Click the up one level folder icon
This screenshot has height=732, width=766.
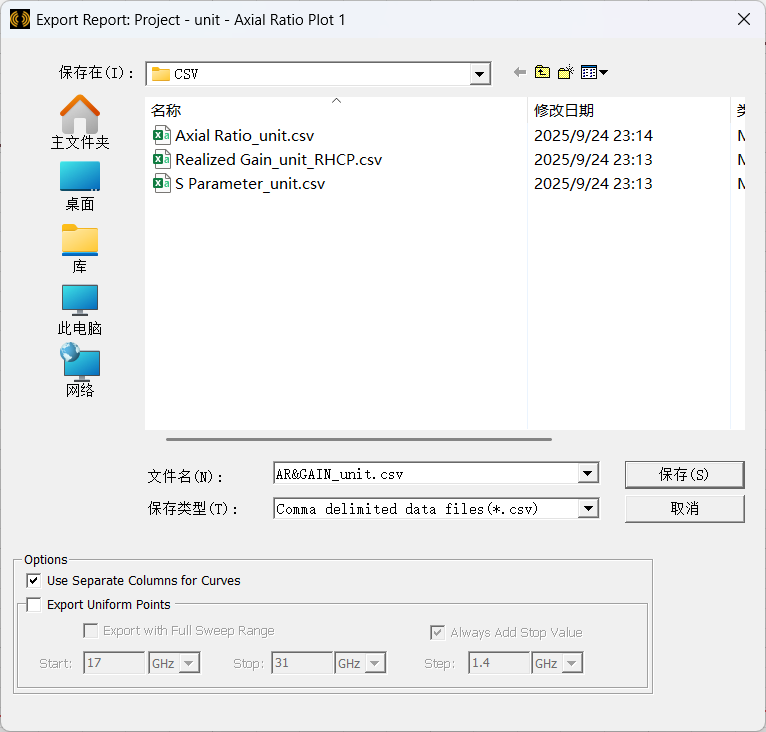point(542,73)
